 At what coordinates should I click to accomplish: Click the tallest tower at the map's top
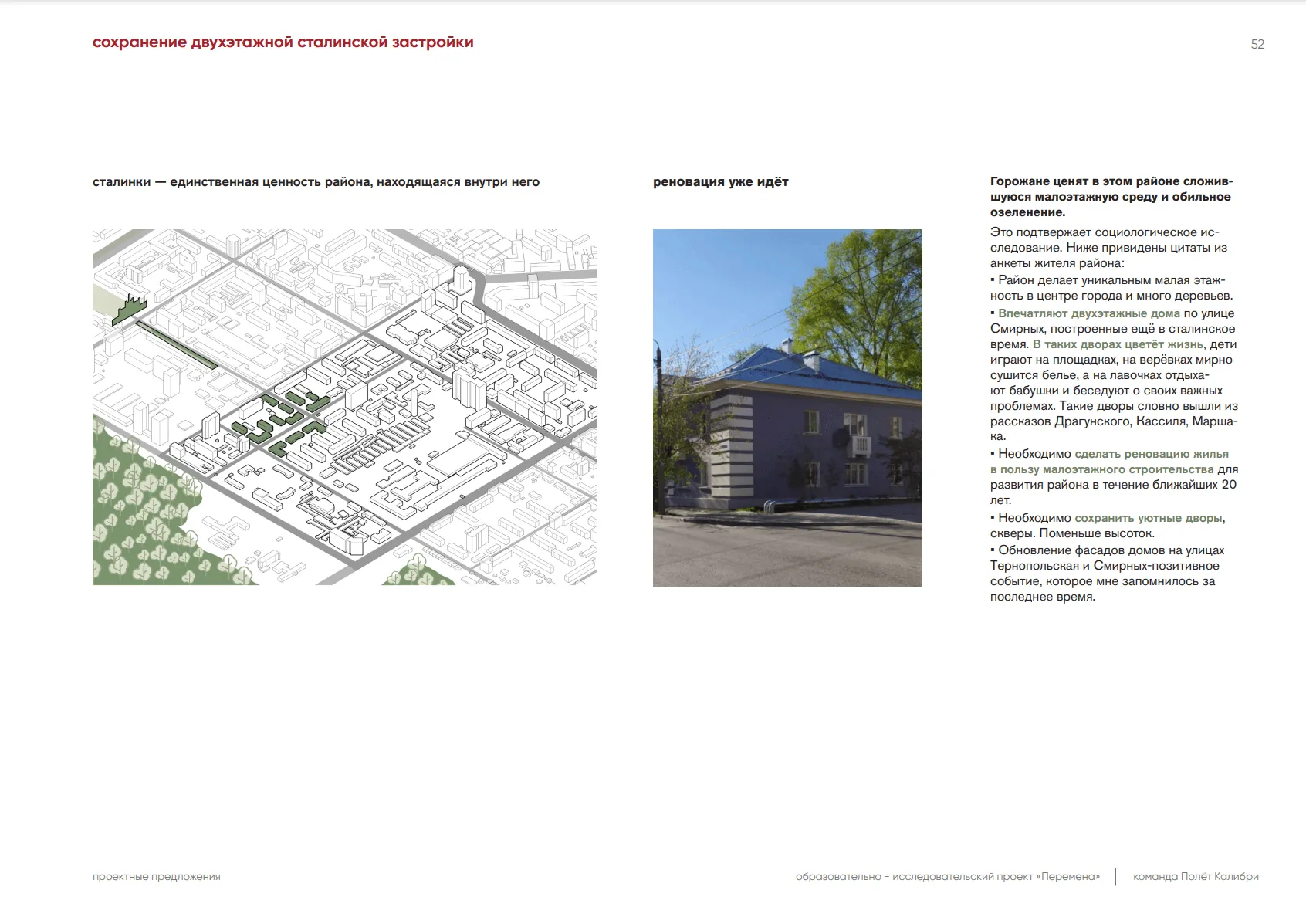pos(462,279)
